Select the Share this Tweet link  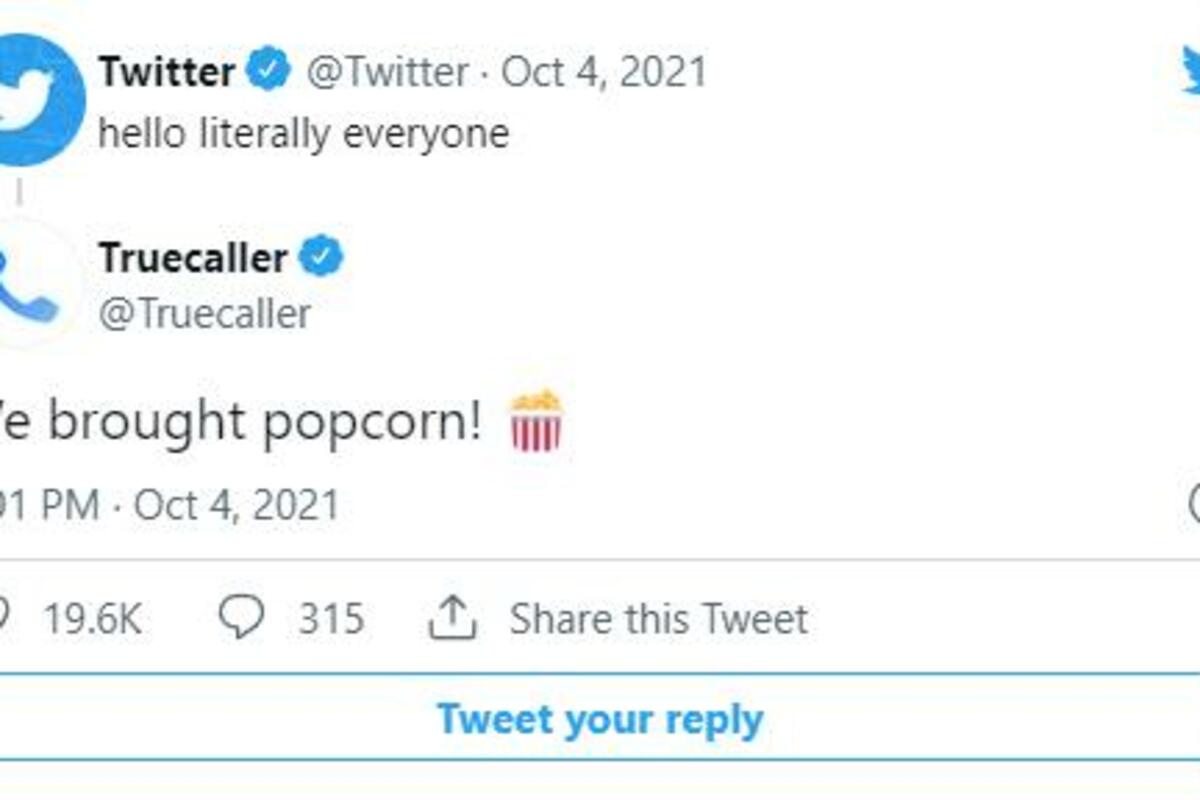[x=658, y=619]
